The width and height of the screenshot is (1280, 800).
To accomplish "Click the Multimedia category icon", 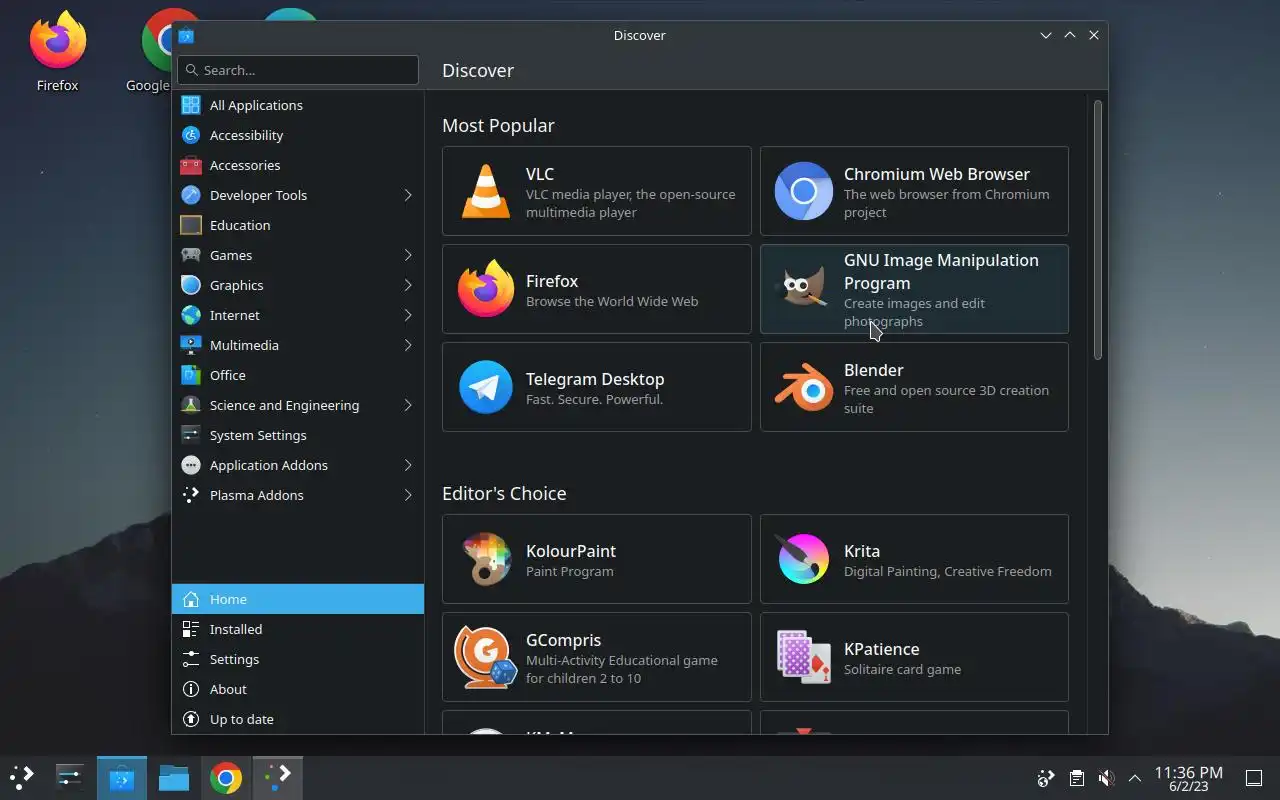I will click(x=191, y=345).
